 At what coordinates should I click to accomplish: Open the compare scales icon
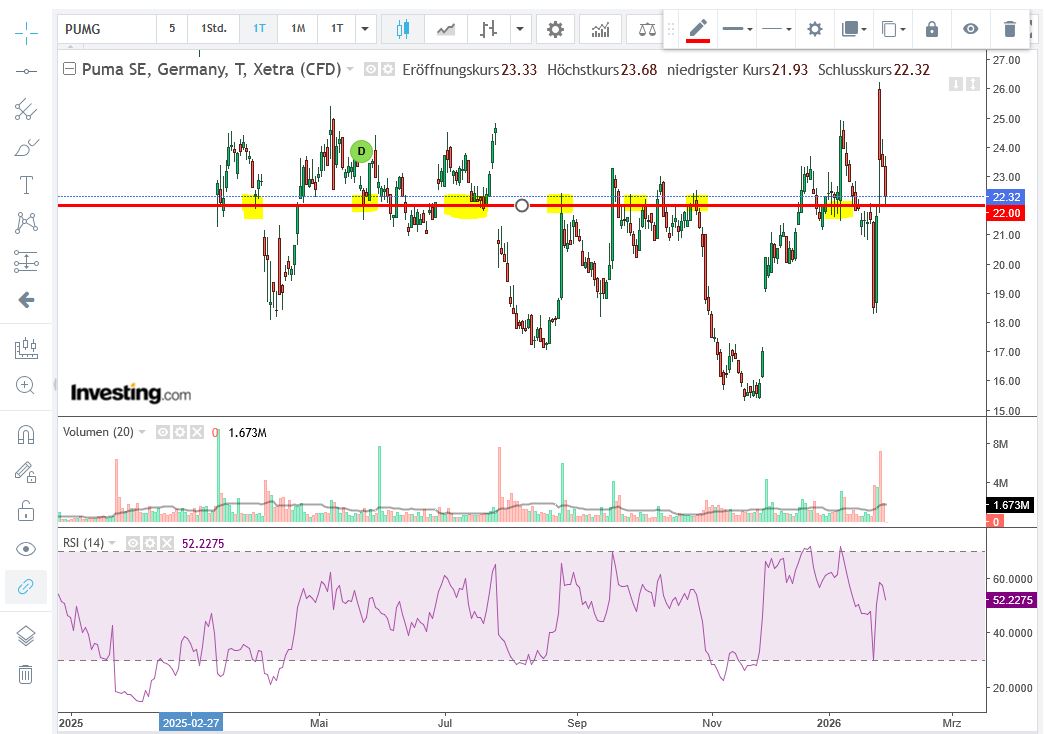(646, 29)
